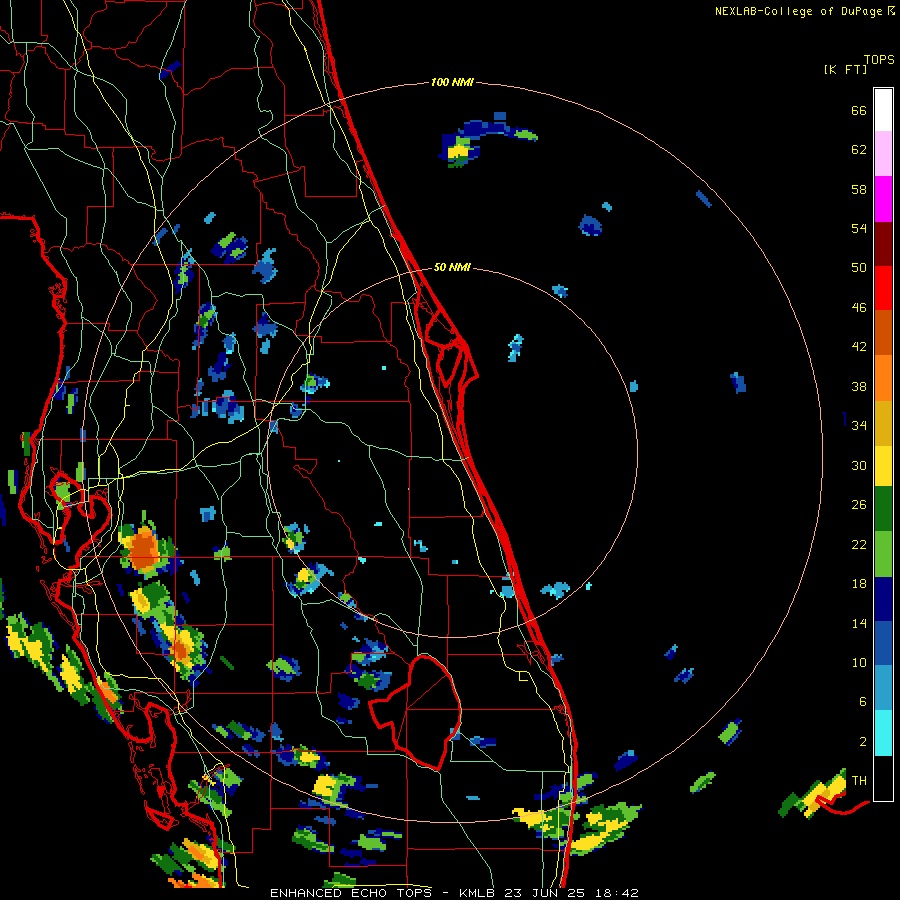
Task: Click the 14 legend value
Action: pyautogui.click(x=859, y=624)
